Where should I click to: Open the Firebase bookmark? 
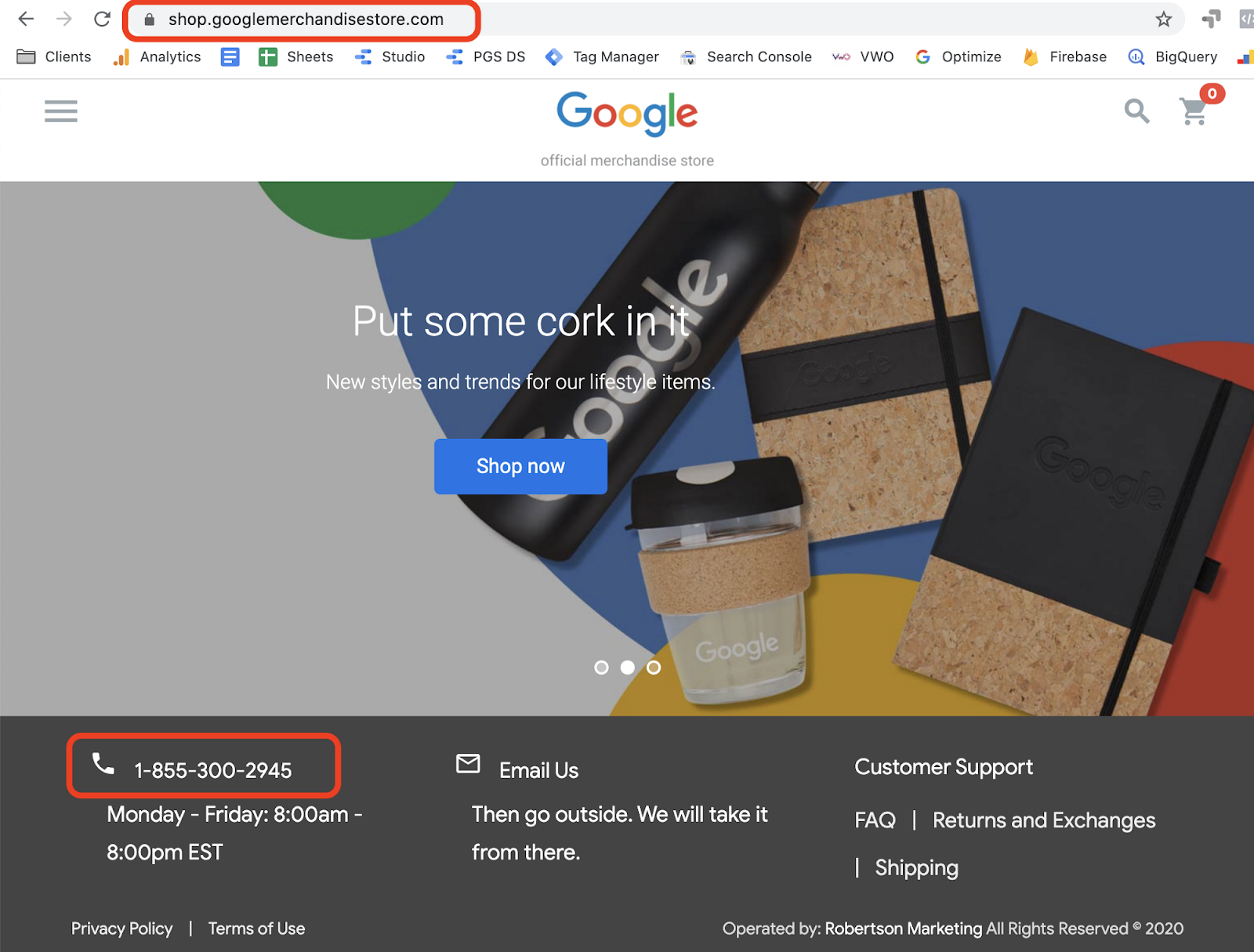(x=1064, y=56)
